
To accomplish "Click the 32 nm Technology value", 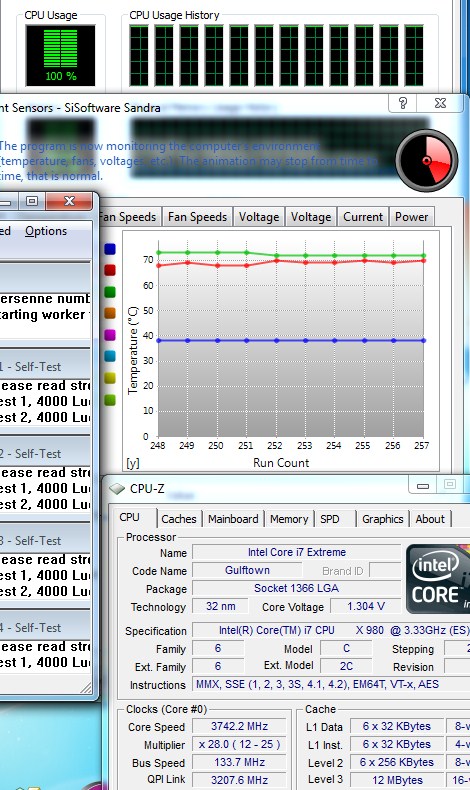I will click(221, 607).
